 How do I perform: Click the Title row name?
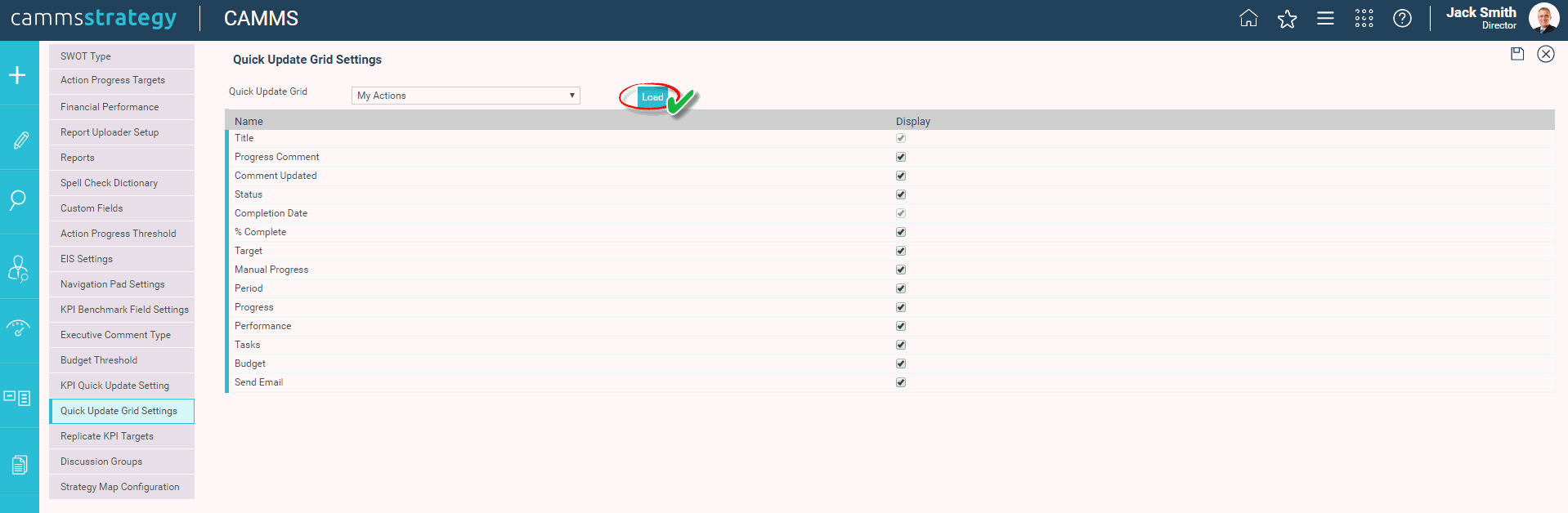[244, 138]
